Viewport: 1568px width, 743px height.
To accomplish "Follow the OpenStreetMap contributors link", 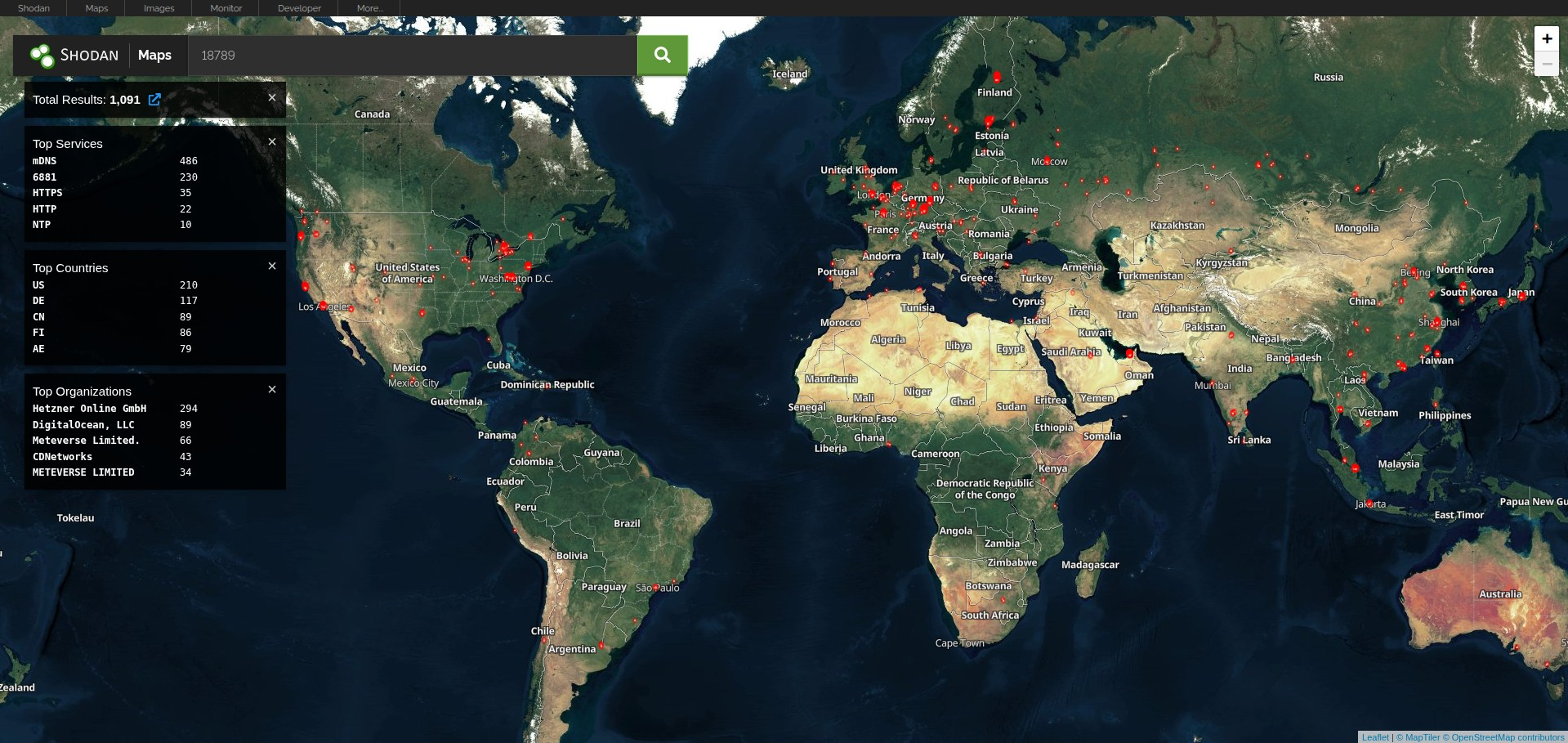I will 1510,736.
